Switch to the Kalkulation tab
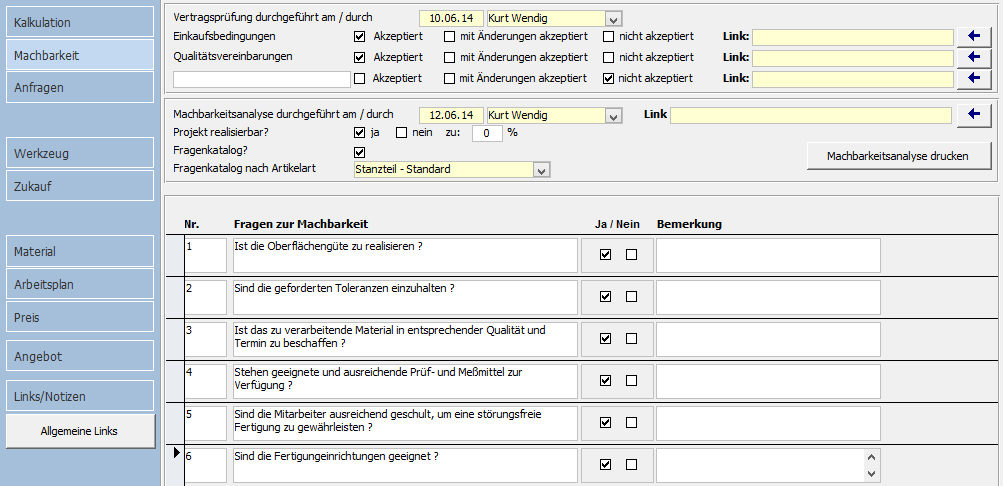 click(x=78, y=22)
